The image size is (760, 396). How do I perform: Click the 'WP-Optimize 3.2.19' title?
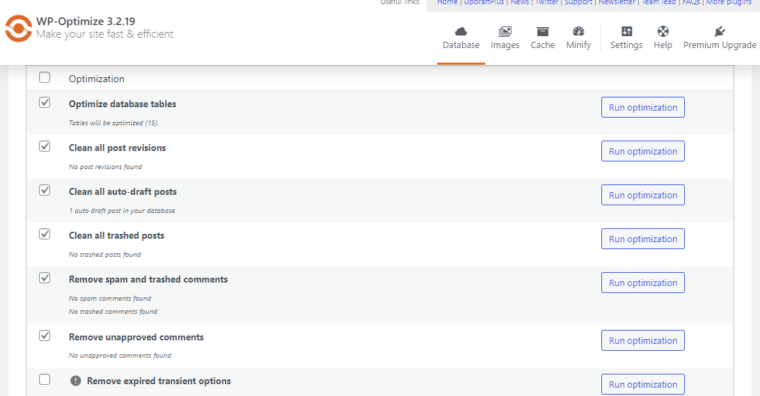point(86,21)
